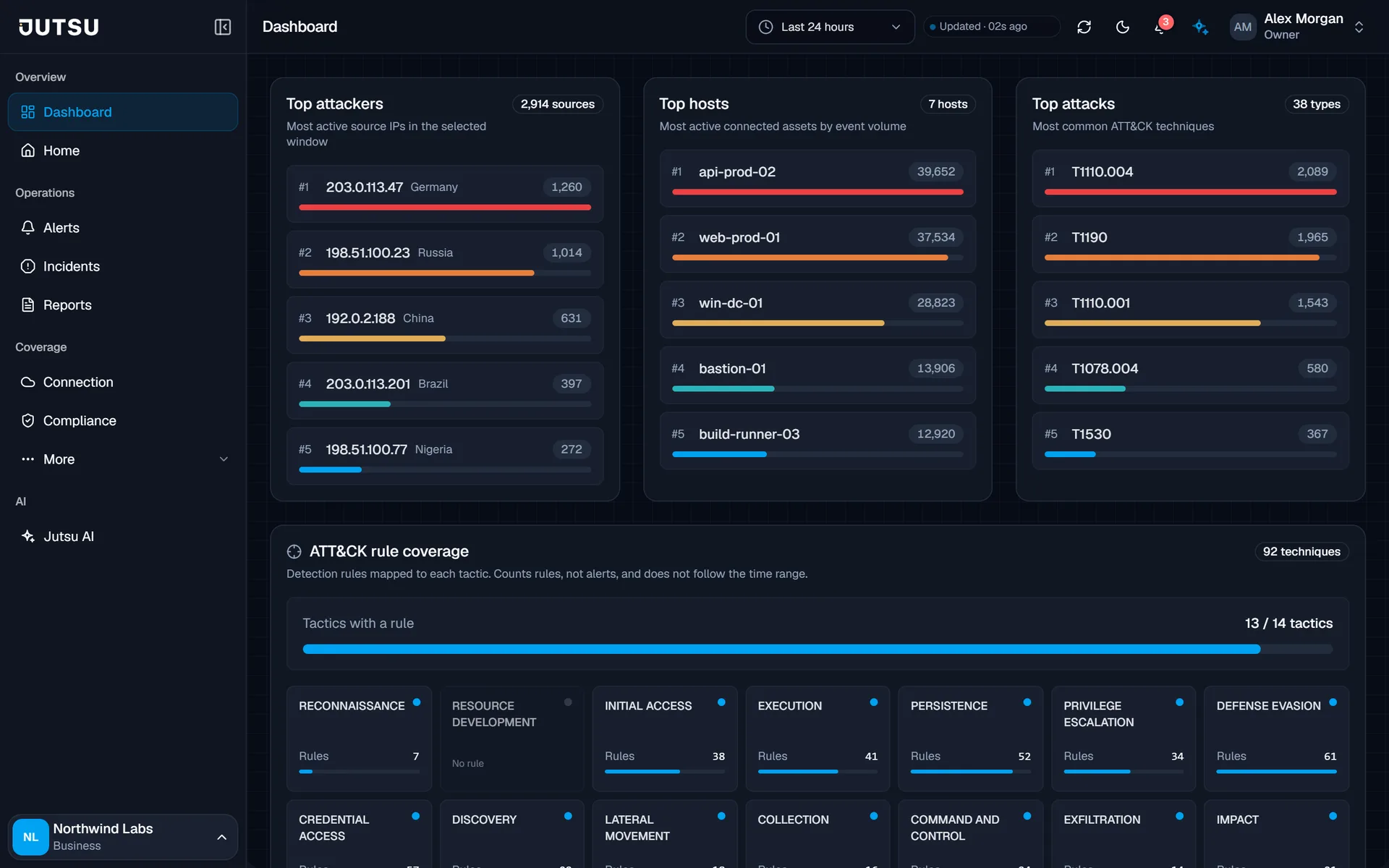Select attacker 203.0.113.47 Germany row

coord(445,194)
